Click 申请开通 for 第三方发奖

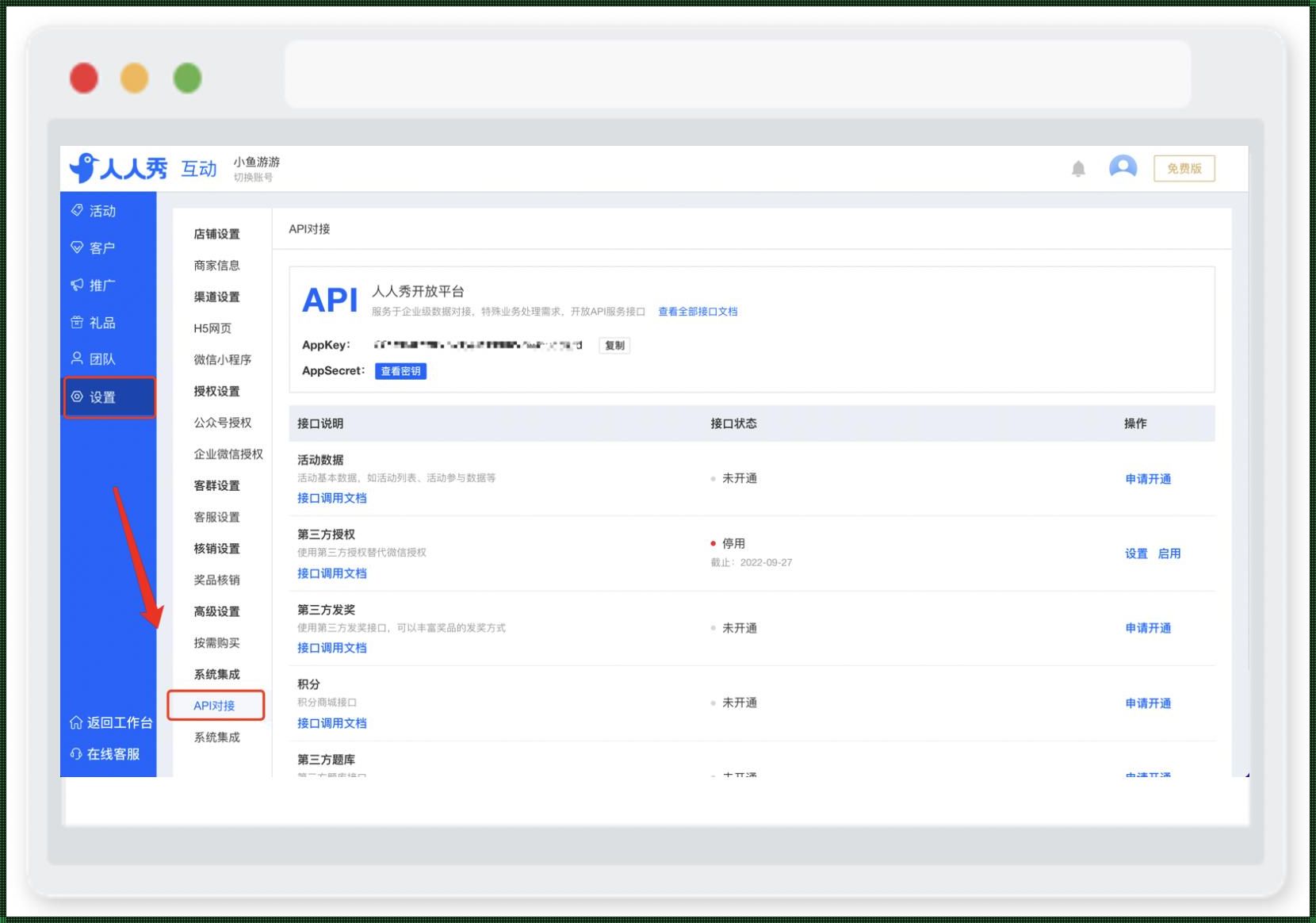tap(1148, 628)
